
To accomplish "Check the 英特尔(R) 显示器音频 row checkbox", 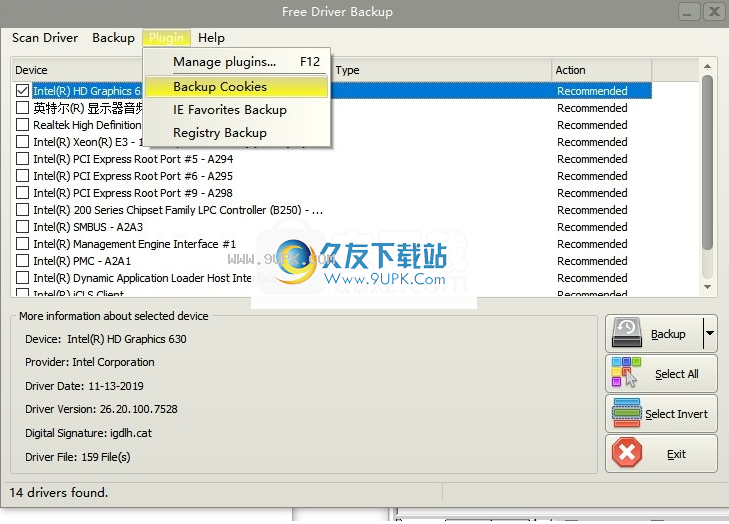I will (x=22, y=107).
